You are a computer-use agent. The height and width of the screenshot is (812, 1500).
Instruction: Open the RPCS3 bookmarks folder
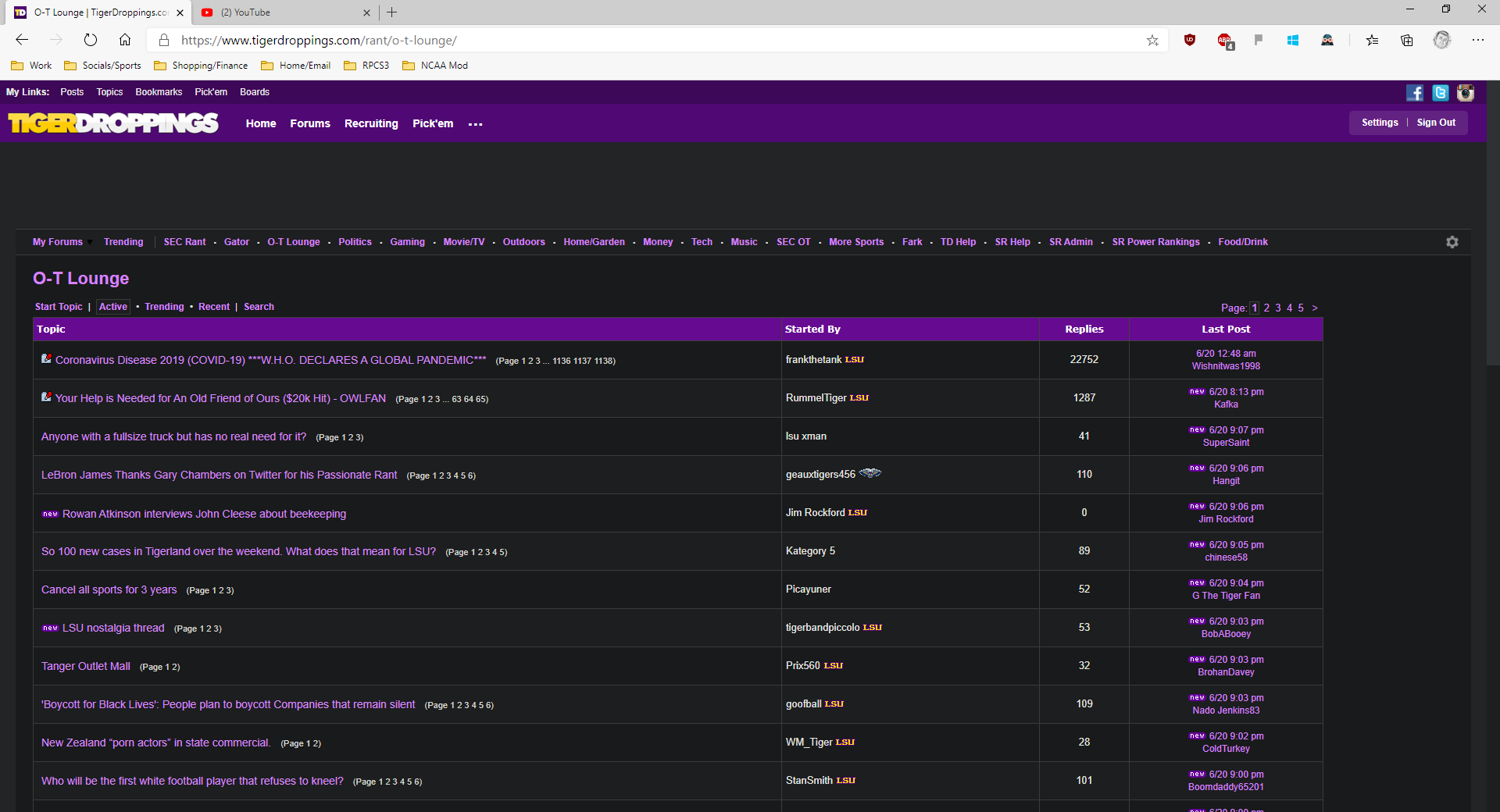coord(366,66)
